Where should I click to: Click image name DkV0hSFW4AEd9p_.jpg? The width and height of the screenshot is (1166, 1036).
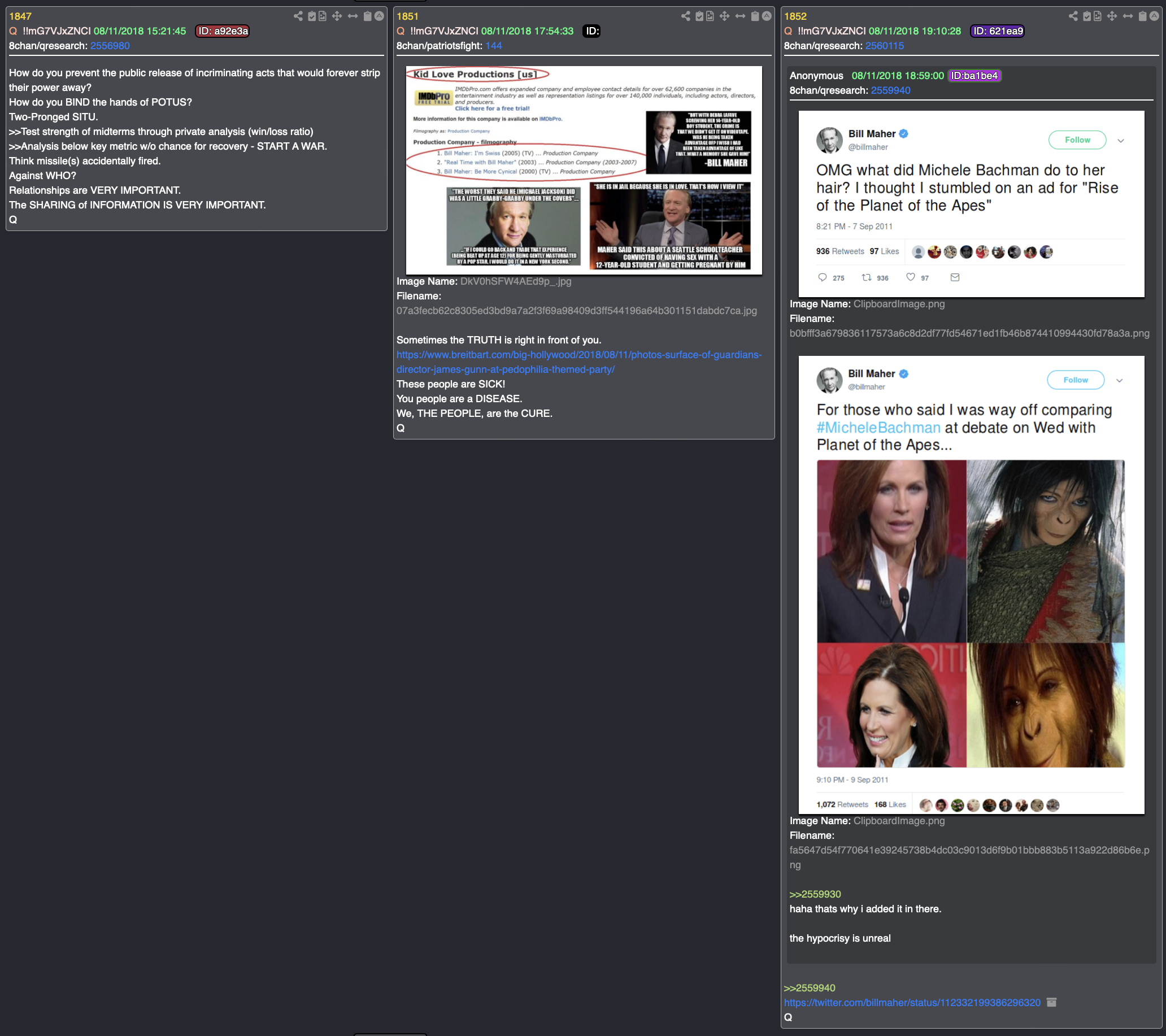point(515,281)
